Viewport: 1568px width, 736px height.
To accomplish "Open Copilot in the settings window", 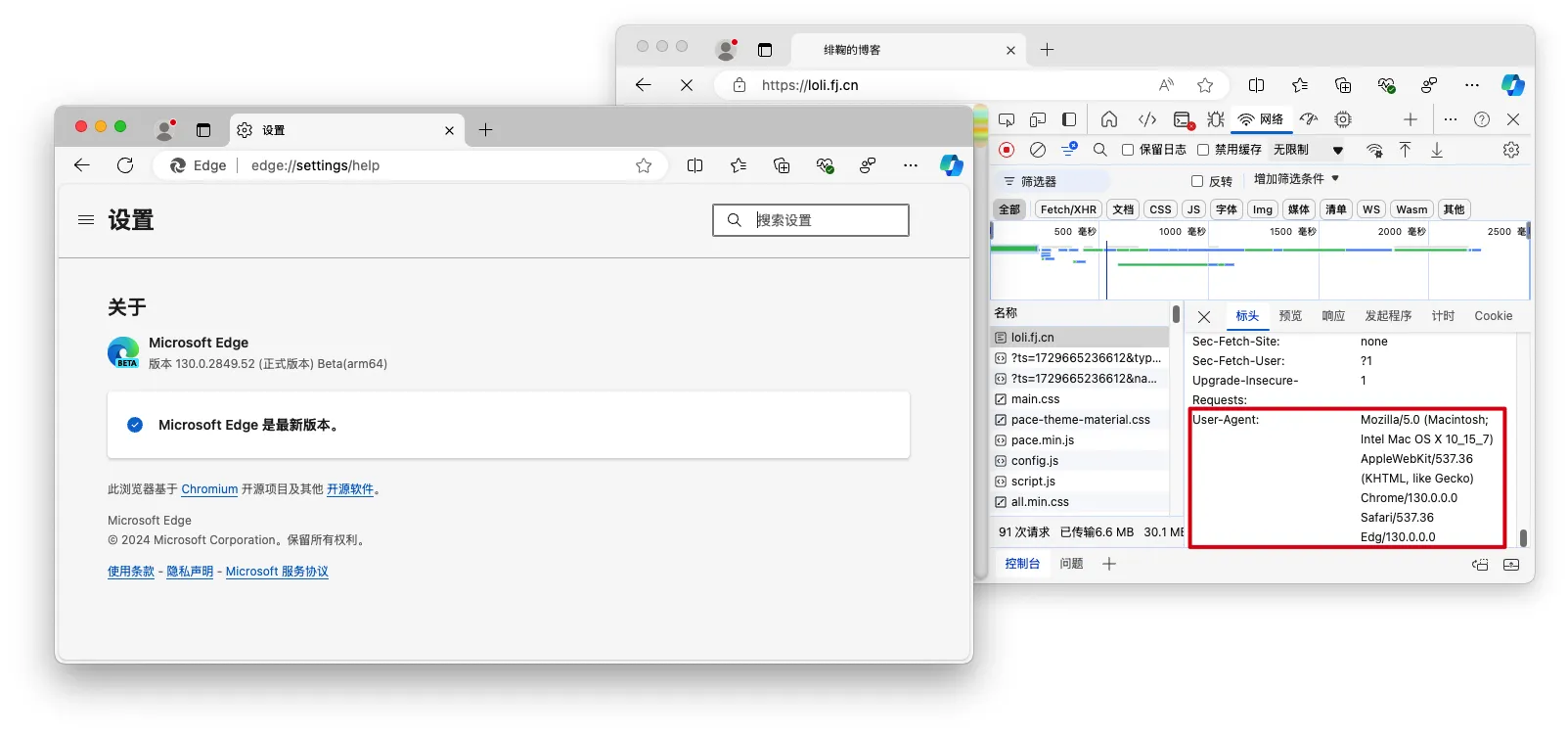I will [x=952, y=165].
